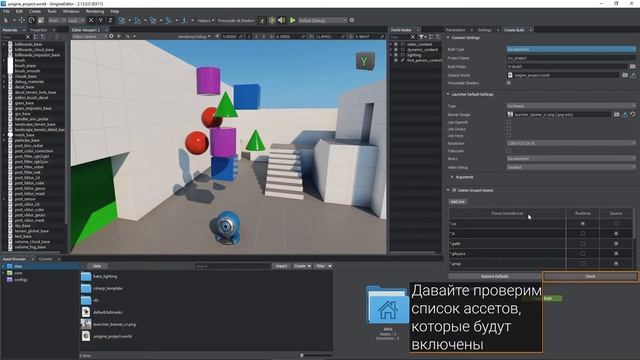640x360 pixels.
Task: Open the launcher Type dropdown
Action: [x=571, y=106]
